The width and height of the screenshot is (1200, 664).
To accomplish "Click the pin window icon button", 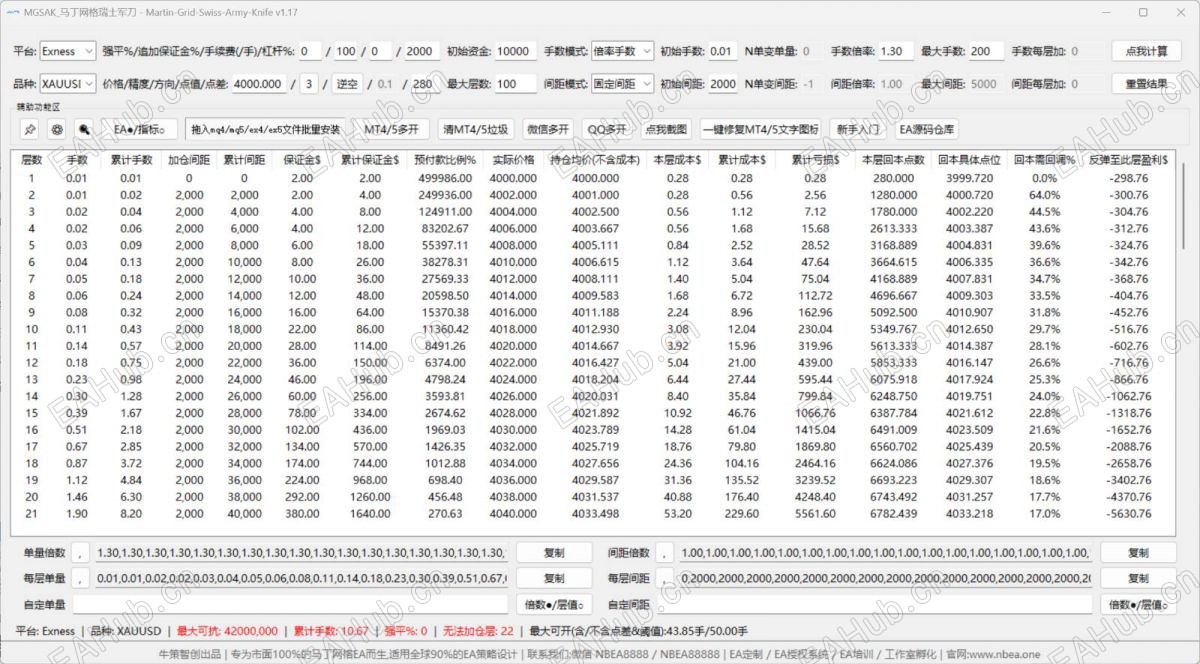I will click(x=29, y=130).
